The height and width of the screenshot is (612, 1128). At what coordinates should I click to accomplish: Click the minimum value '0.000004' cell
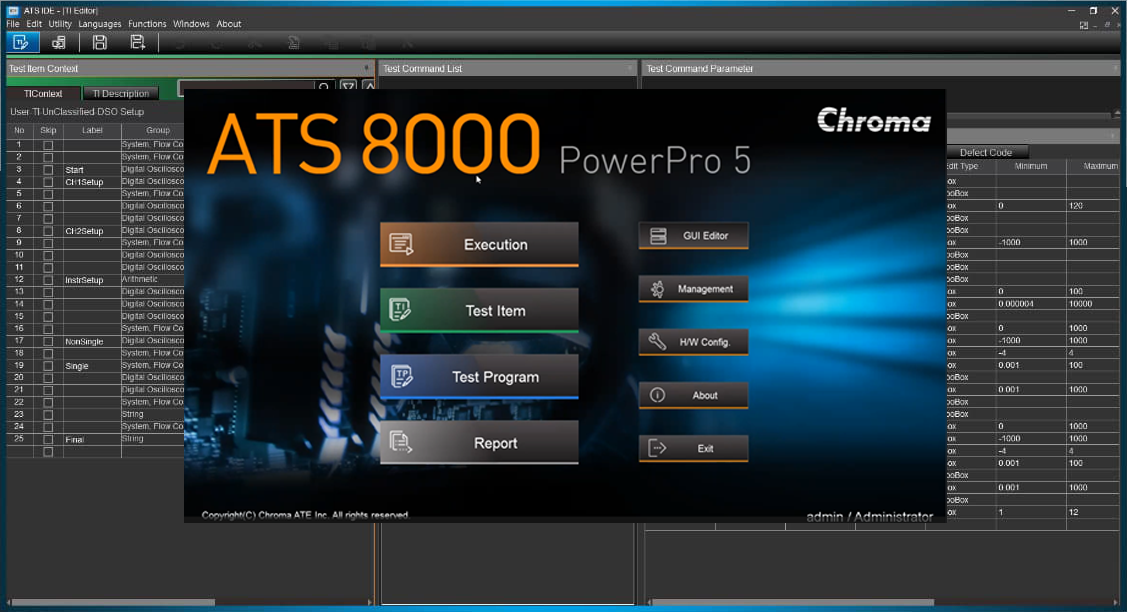[x=1031, y=303]
